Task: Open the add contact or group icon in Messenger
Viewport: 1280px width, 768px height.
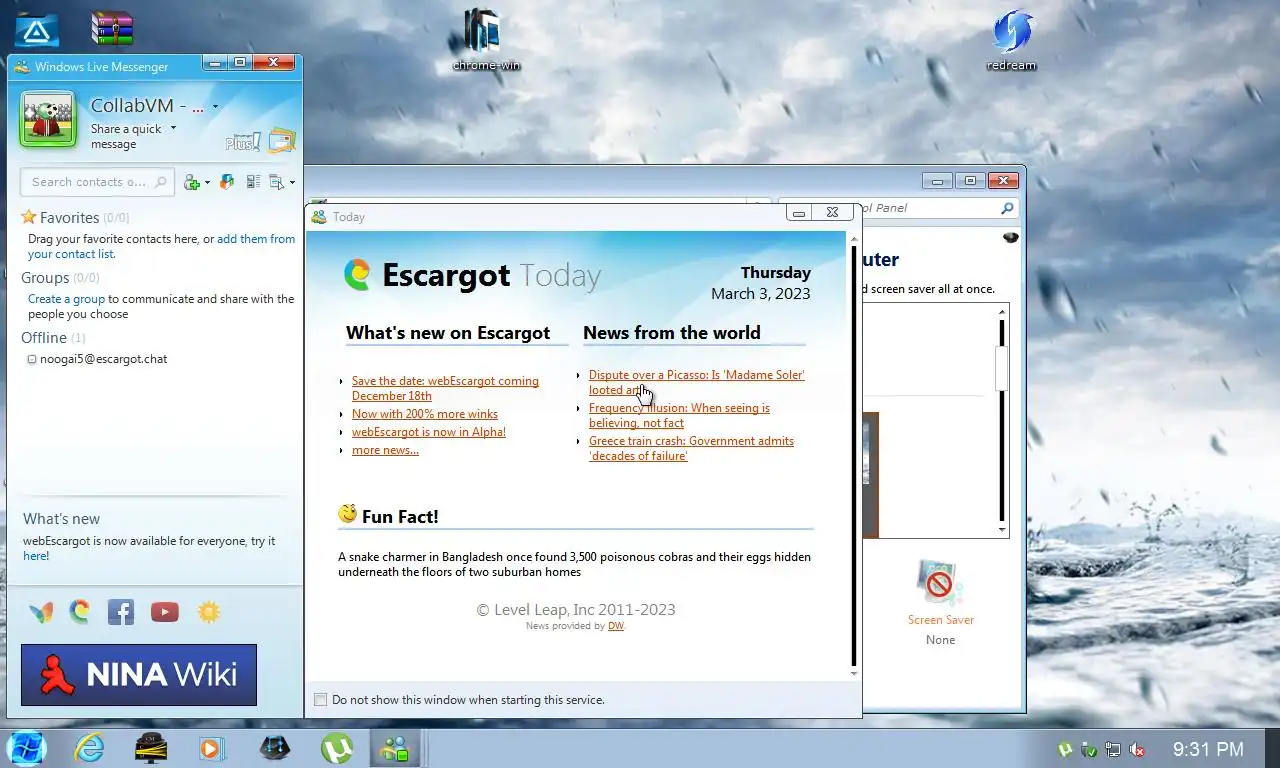Action: 192,182
